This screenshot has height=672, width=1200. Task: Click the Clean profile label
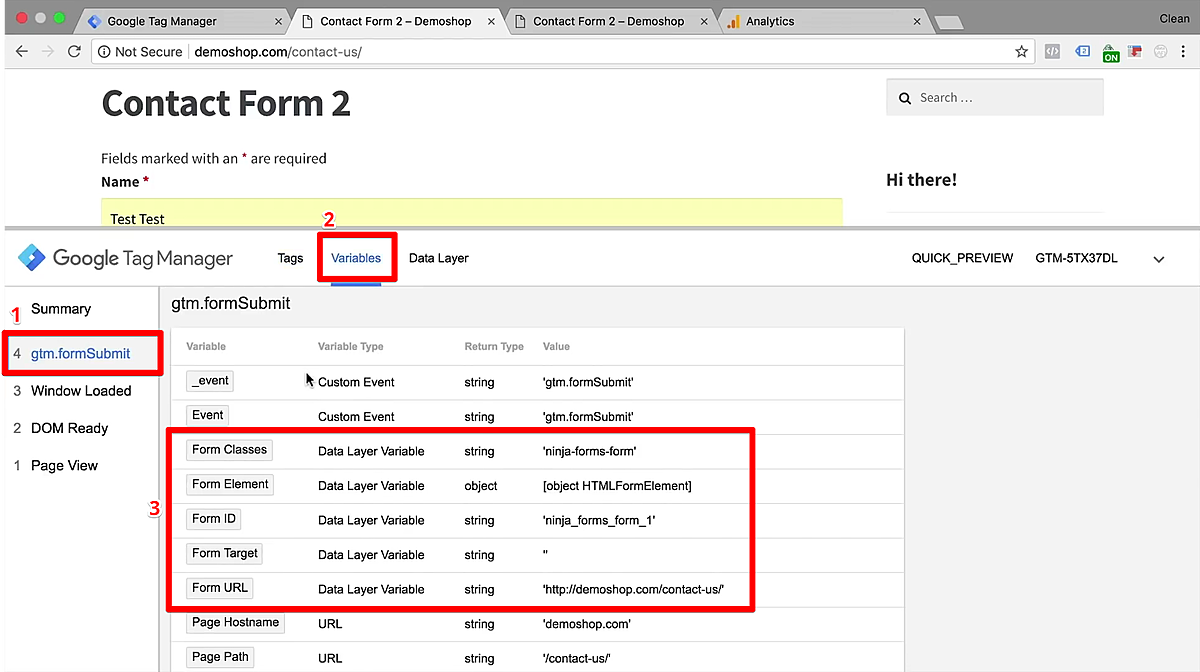1174,18
